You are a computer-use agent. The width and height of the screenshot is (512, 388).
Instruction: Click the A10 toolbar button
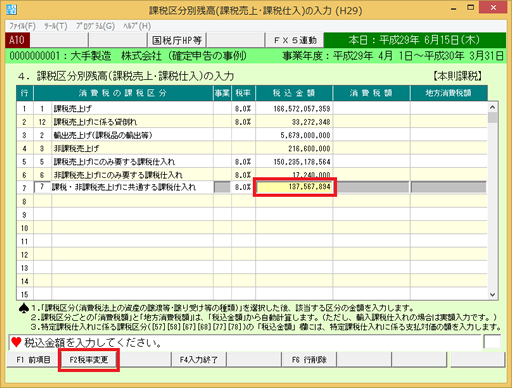pyautogui.click(x=17, y=40)
